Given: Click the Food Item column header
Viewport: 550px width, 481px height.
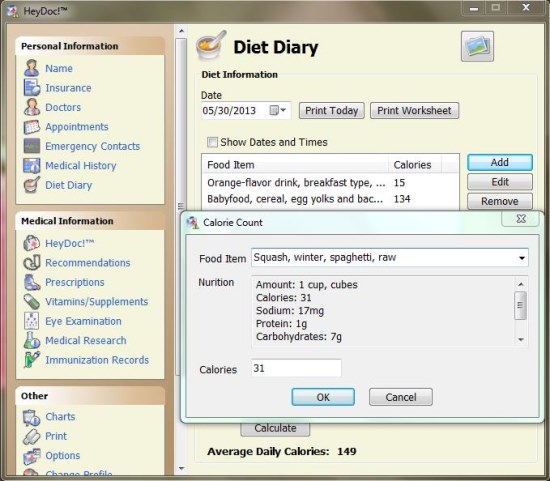Looking at the screenshot, I should coord(295,165).
